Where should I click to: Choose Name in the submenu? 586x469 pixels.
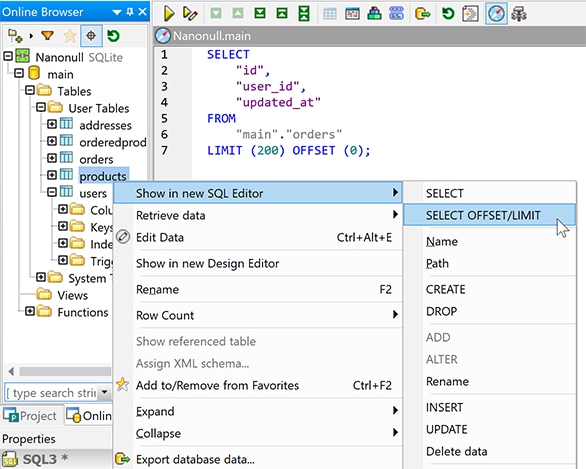pyautogui.click(x=490, y=241)
